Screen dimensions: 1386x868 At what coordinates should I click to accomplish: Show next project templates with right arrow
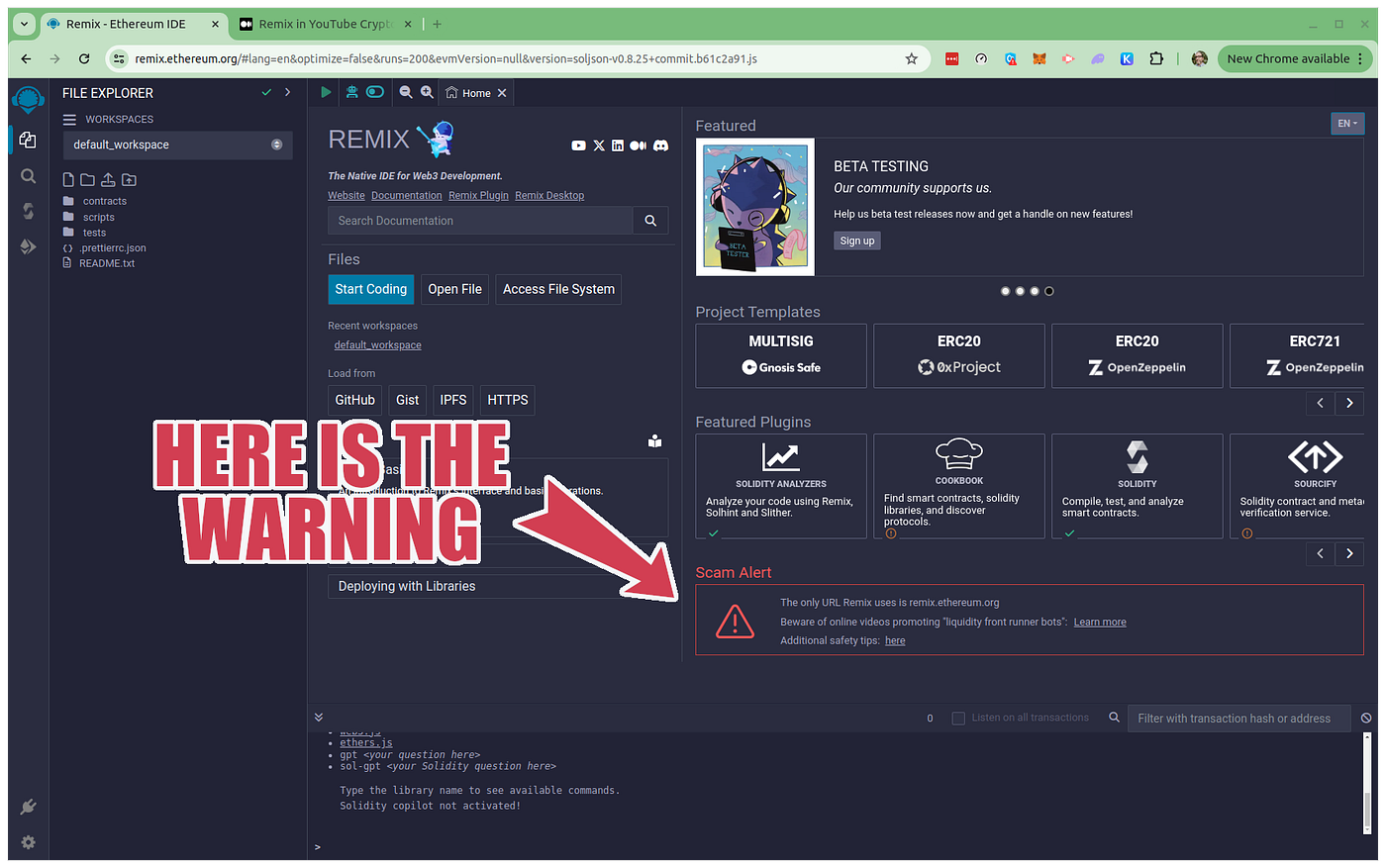coord(1349,403)
